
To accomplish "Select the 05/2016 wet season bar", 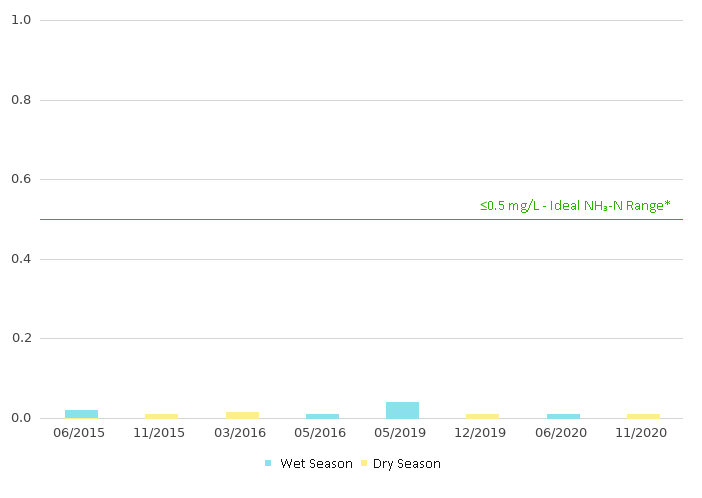I will 322,416.
